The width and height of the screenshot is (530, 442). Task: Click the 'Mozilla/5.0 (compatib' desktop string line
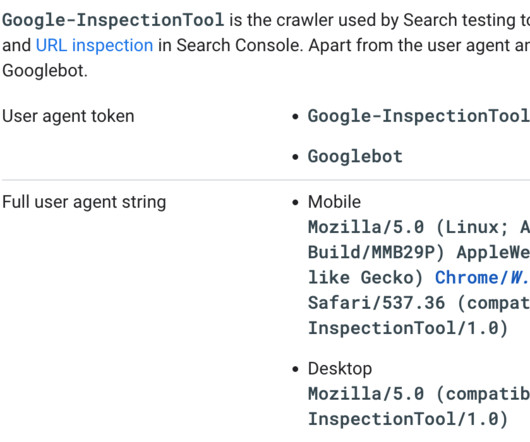pyautogui.click(x=419, y=394)
